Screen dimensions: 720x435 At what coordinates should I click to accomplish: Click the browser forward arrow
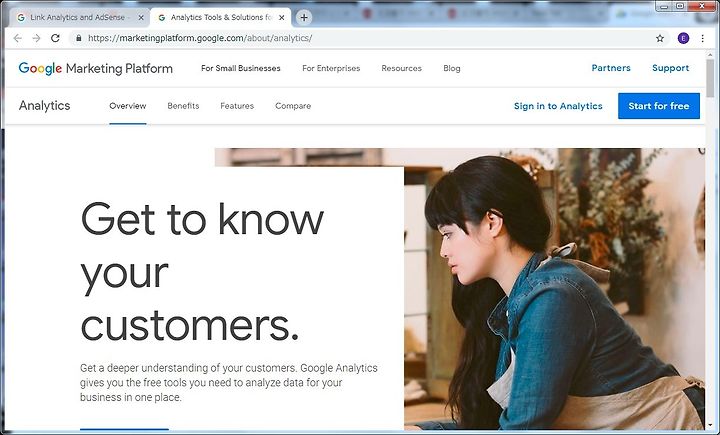(x=36, y=38)
